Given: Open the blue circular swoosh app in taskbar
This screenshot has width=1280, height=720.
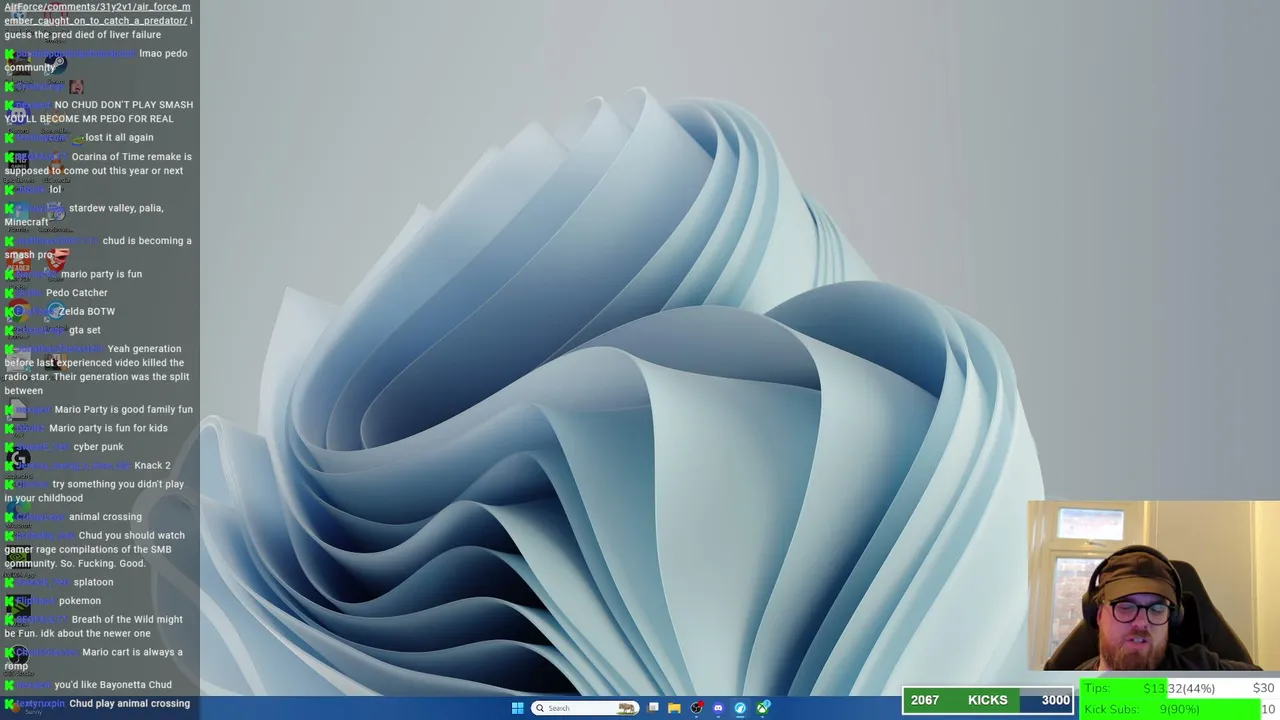Looking at the screenshot, I should (x=740, y=708).
